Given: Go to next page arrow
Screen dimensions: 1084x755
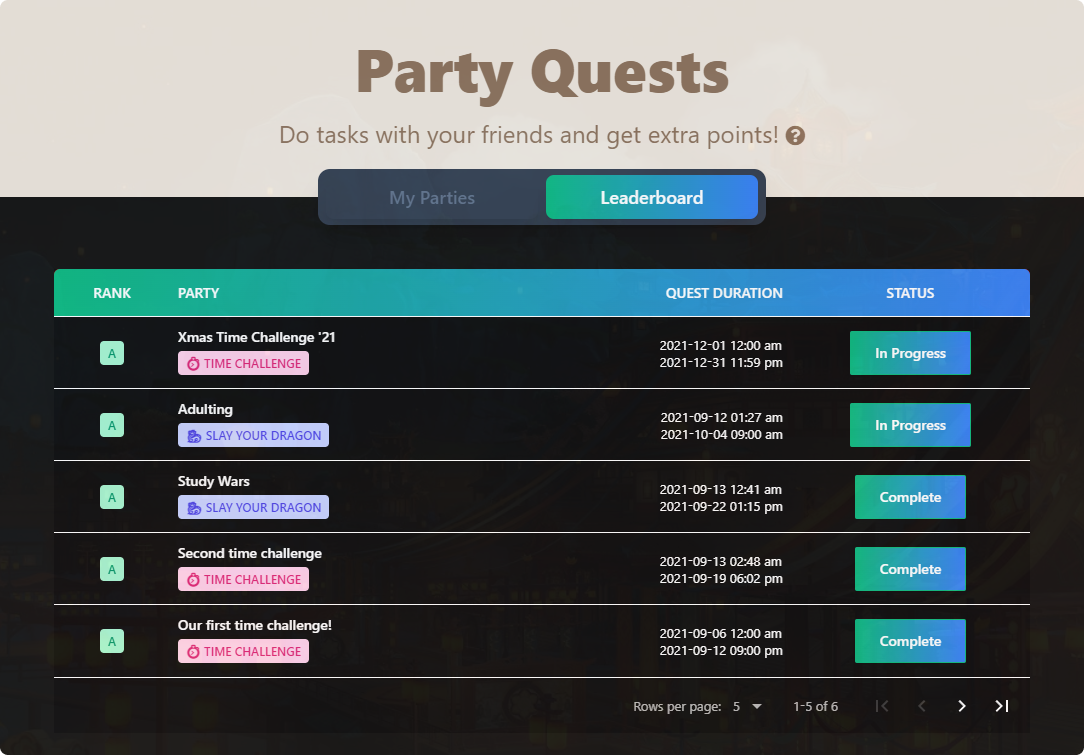Looking at the screenshot, I should click(x=962, y=706).
